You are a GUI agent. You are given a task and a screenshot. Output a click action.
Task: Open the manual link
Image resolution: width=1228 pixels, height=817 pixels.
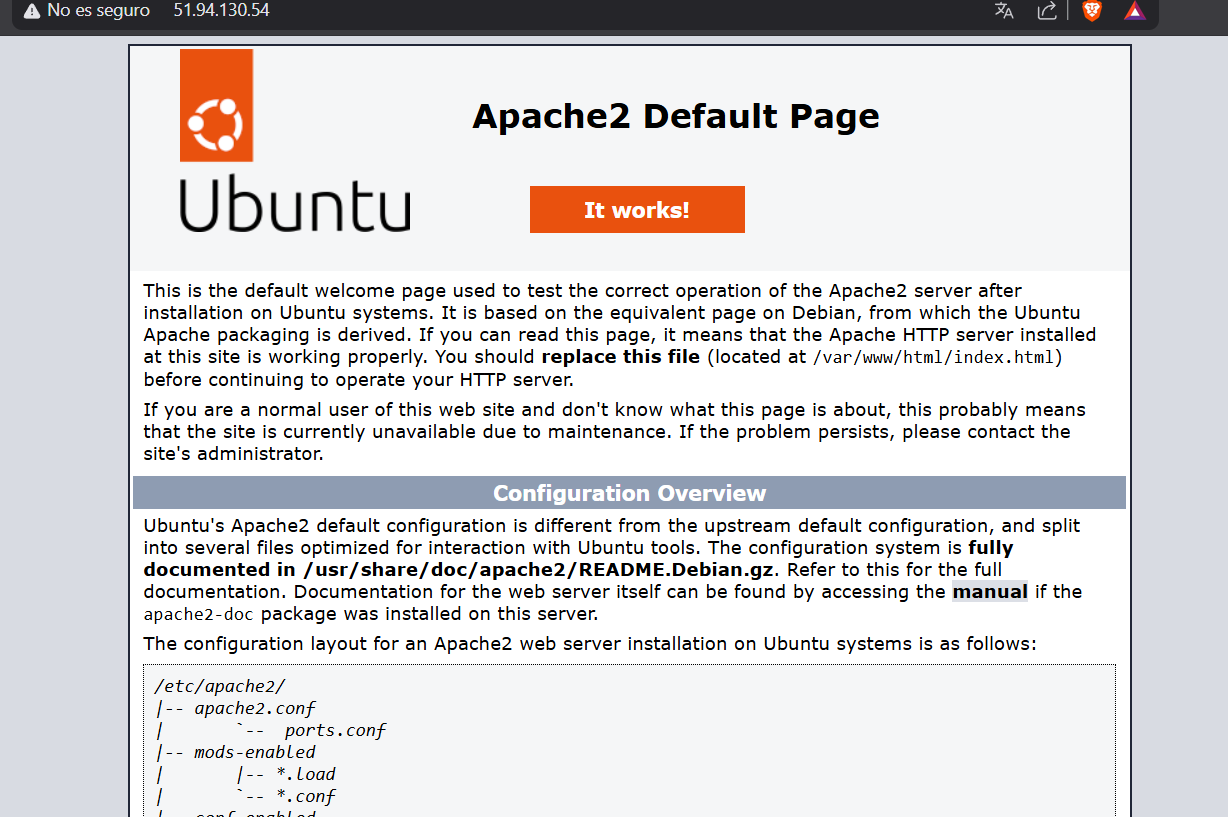click(x=989, y=591)
